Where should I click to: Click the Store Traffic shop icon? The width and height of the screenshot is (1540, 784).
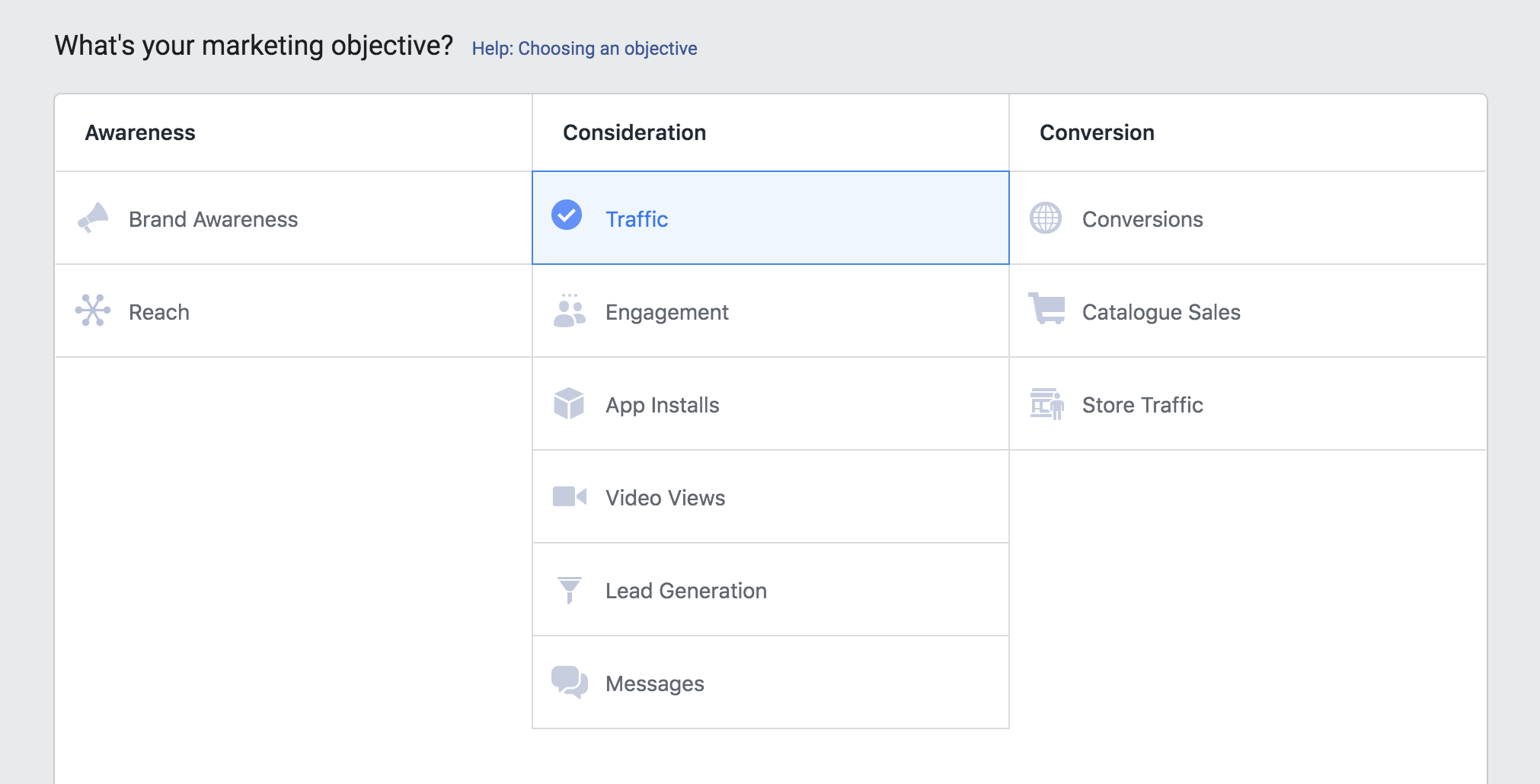click(1046, 403)
